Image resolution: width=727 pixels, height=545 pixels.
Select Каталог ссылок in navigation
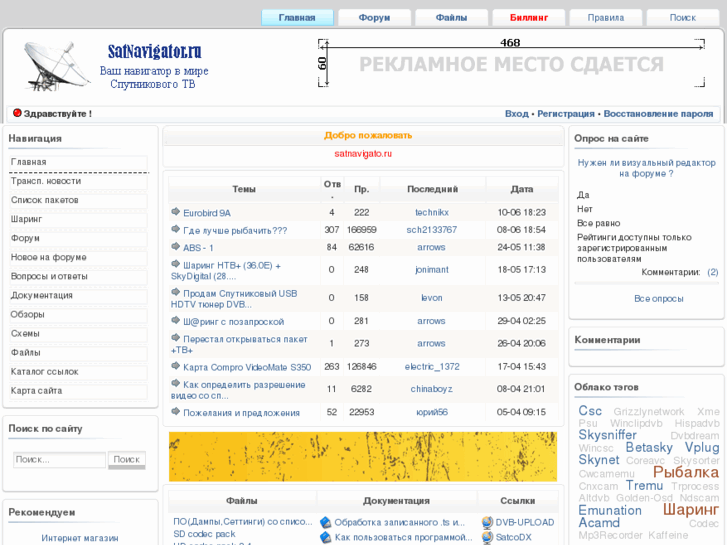click(78, 372)
